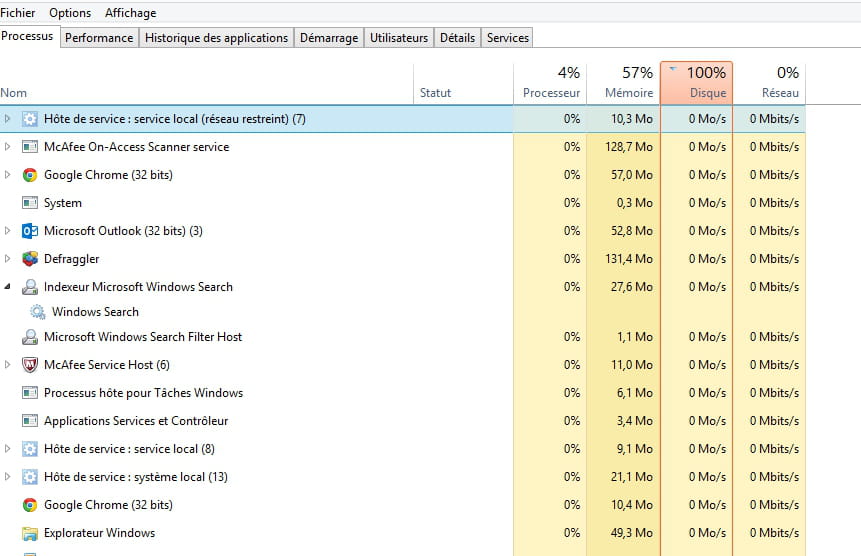This screenshot has width=861, height=556.
Task: Click the Defraggler icon
Action: [x=30, y=259]
